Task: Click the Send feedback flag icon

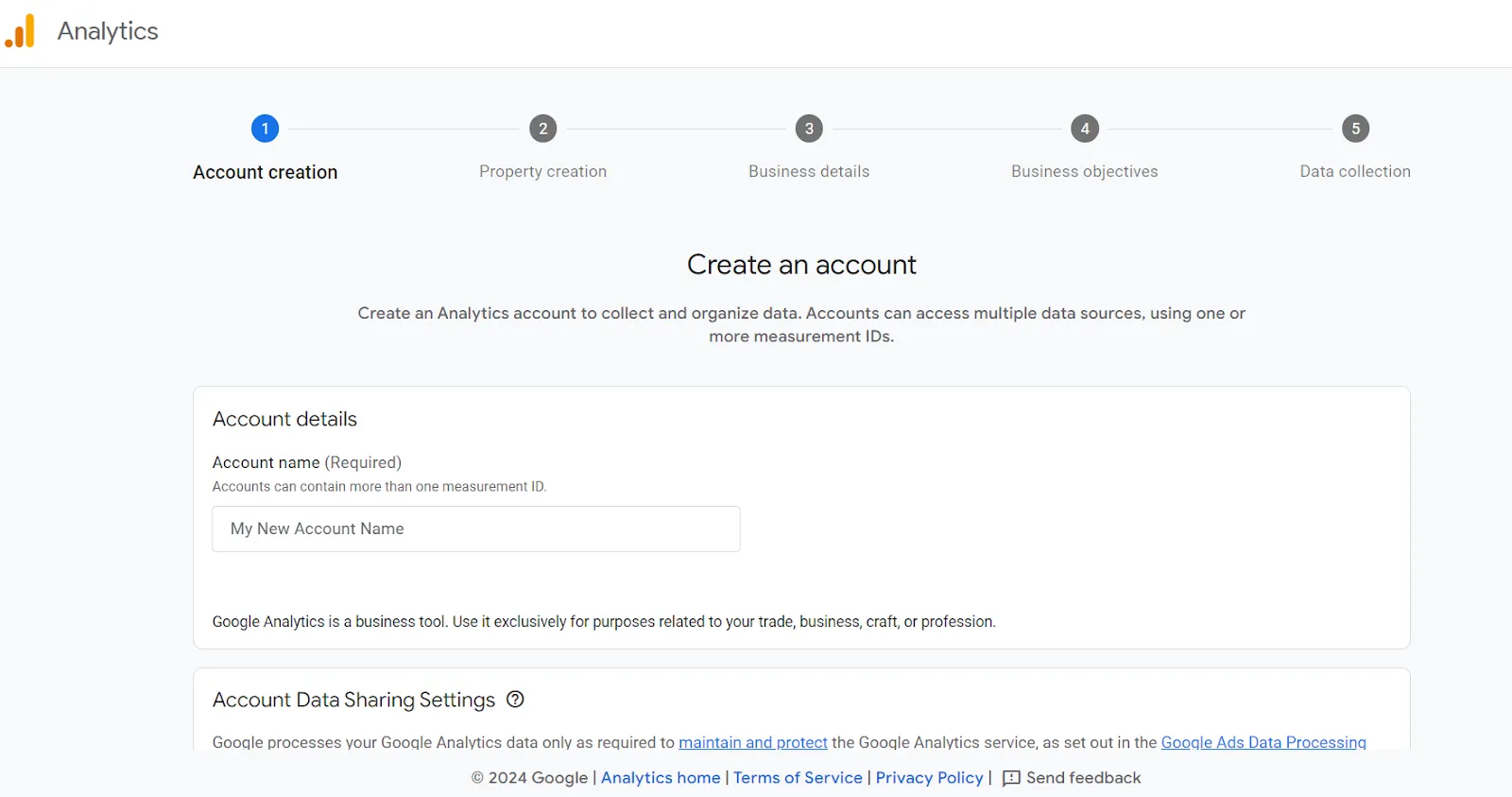Action: click(1011, 778)
